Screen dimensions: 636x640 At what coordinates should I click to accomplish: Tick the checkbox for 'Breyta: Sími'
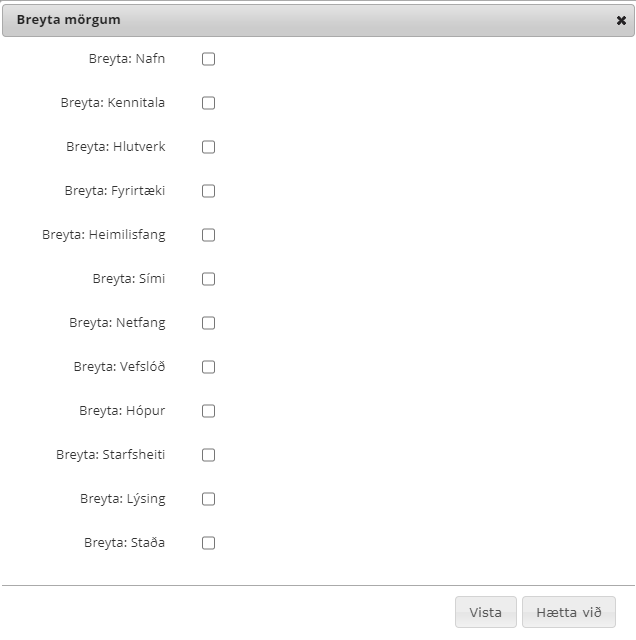coord(208,279)
